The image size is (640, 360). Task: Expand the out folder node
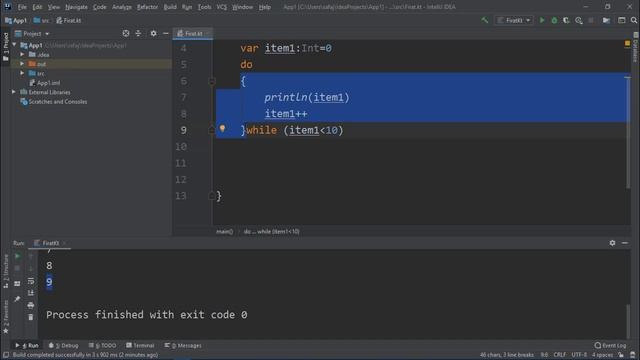(22, 64)
